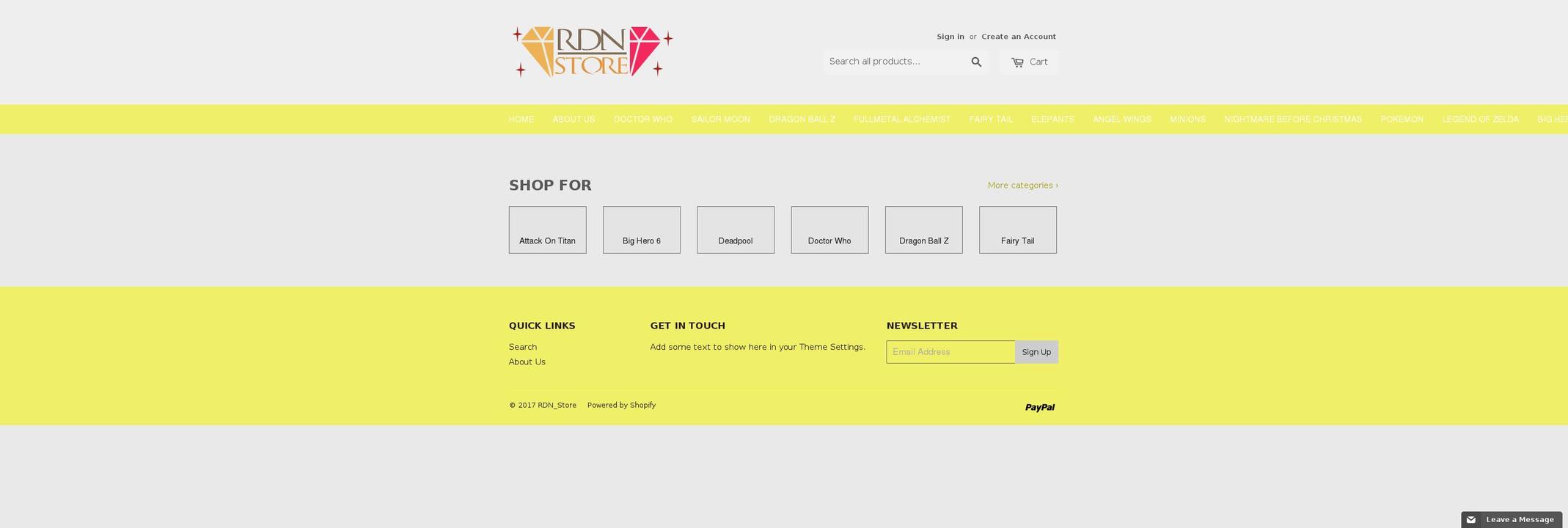1568x528 pixels.
Task: Open DOCTOR WHO navigation item
Action: tap(643, 120)
